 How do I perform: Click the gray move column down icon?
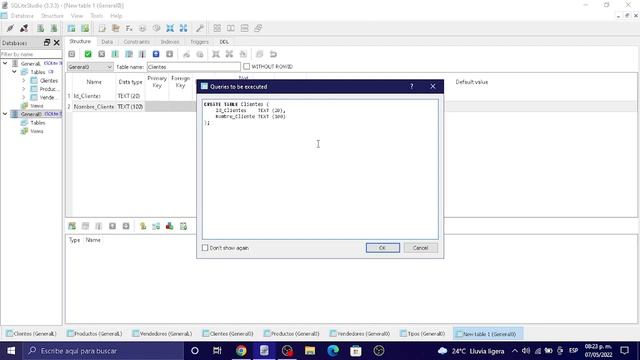pyautogui.click(x=169, y=54)
